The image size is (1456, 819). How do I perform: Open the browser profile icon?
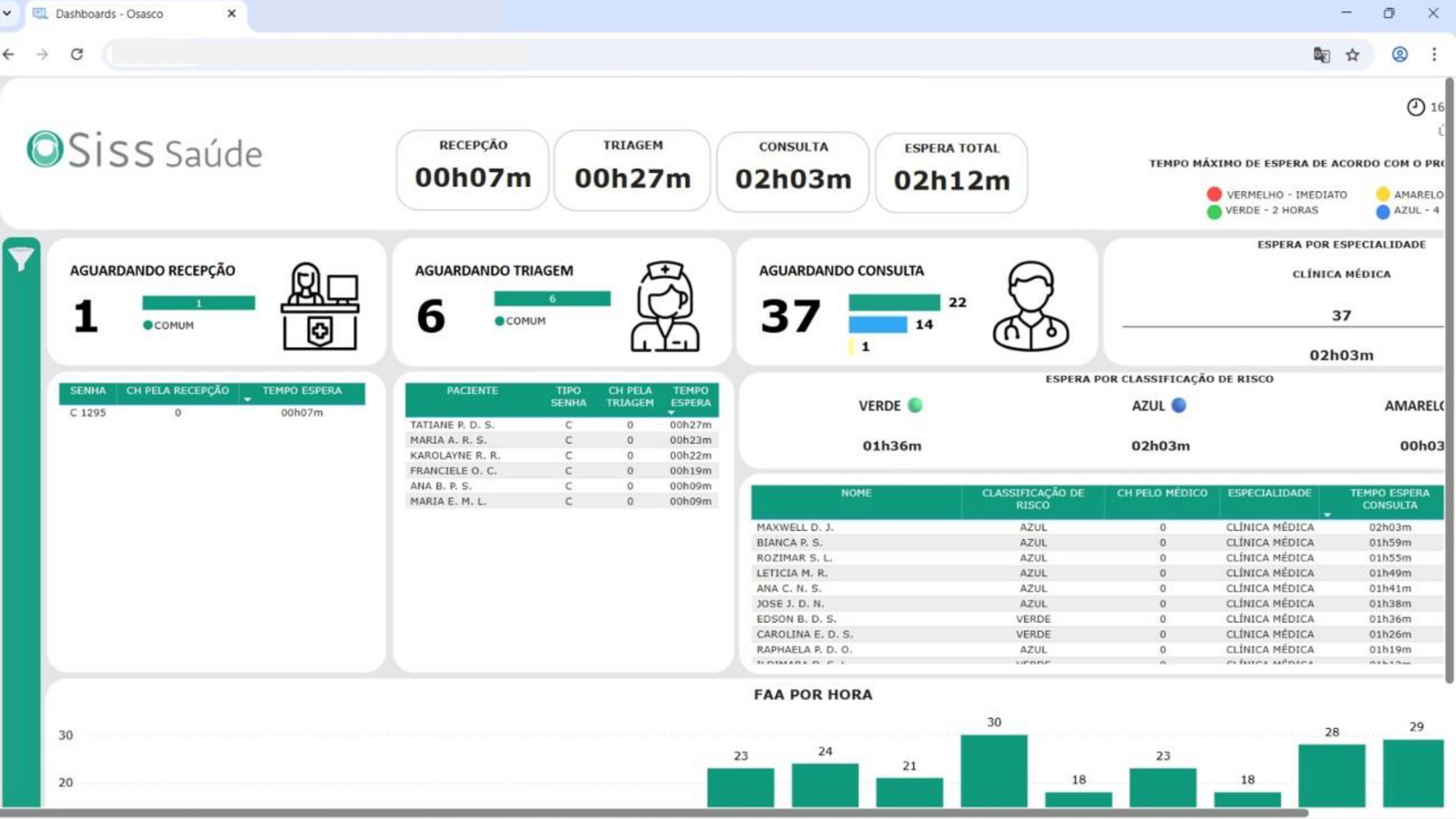pos(1399,55)
